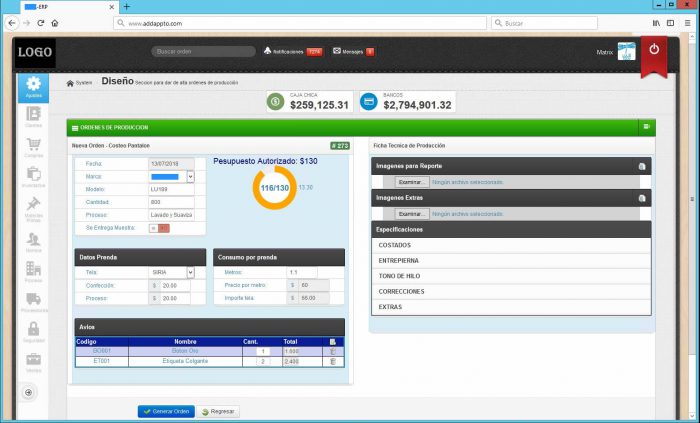Expand the TONO DE HILO section
This screenshot has width=700, height=423.
(510, 276)
